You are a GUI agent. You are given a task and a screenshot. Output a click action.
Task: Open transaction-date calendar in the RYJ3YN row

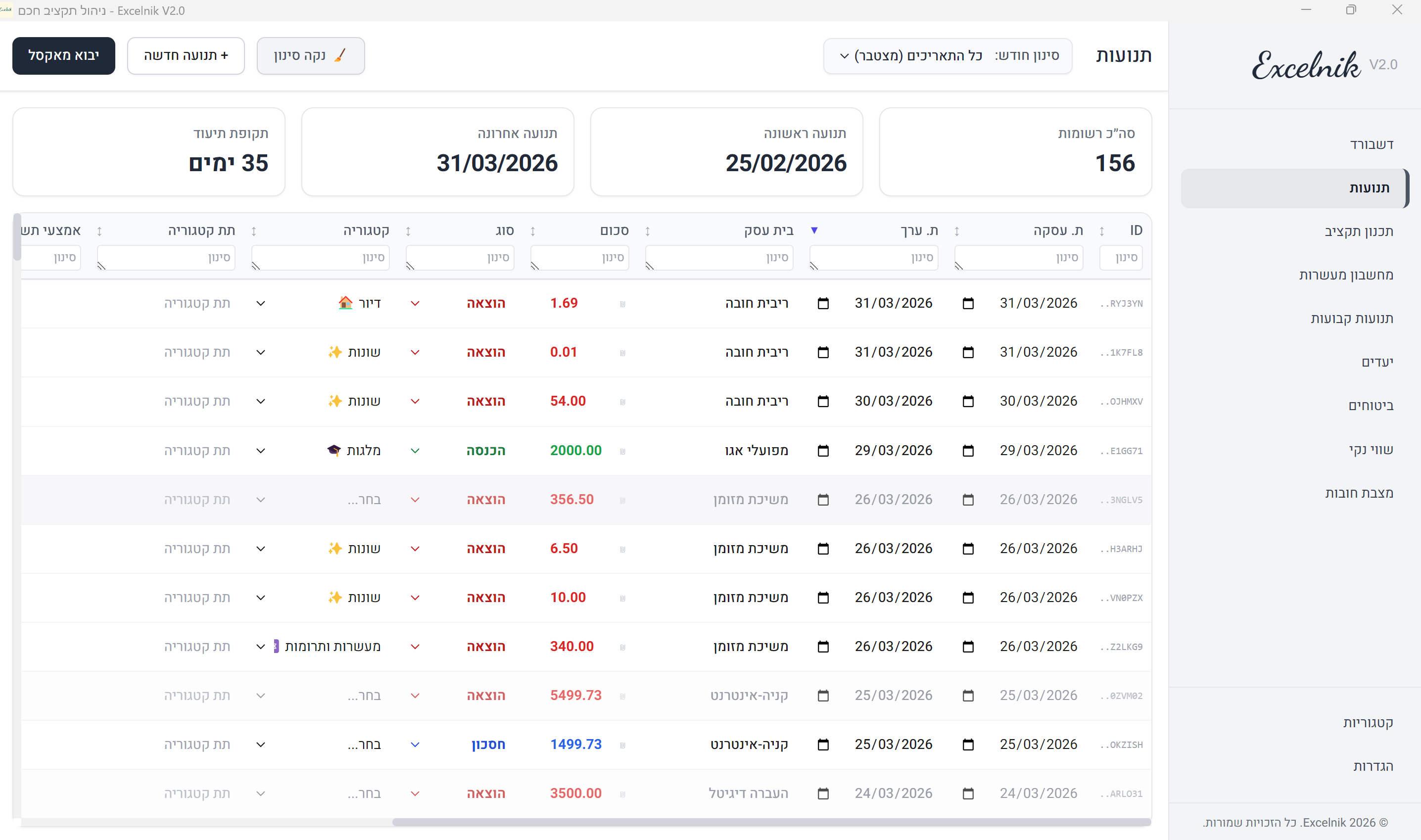click(x=968, y=303)
